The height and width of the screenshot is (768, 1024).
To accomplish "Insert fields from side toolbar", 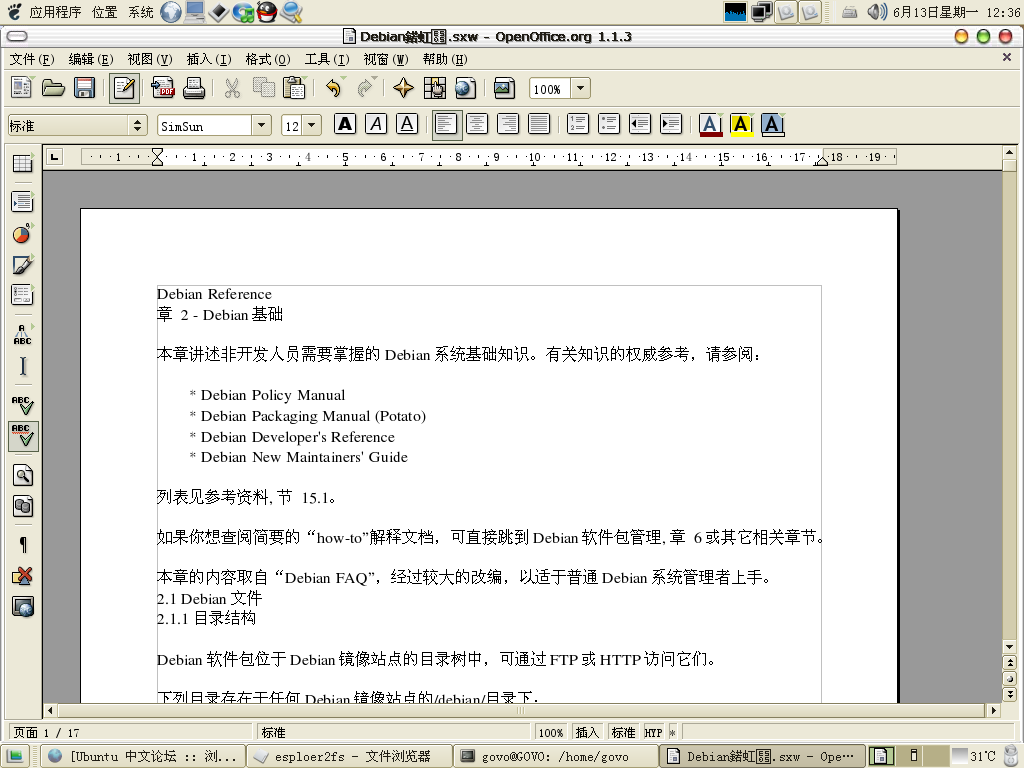I will pos(23,202).
